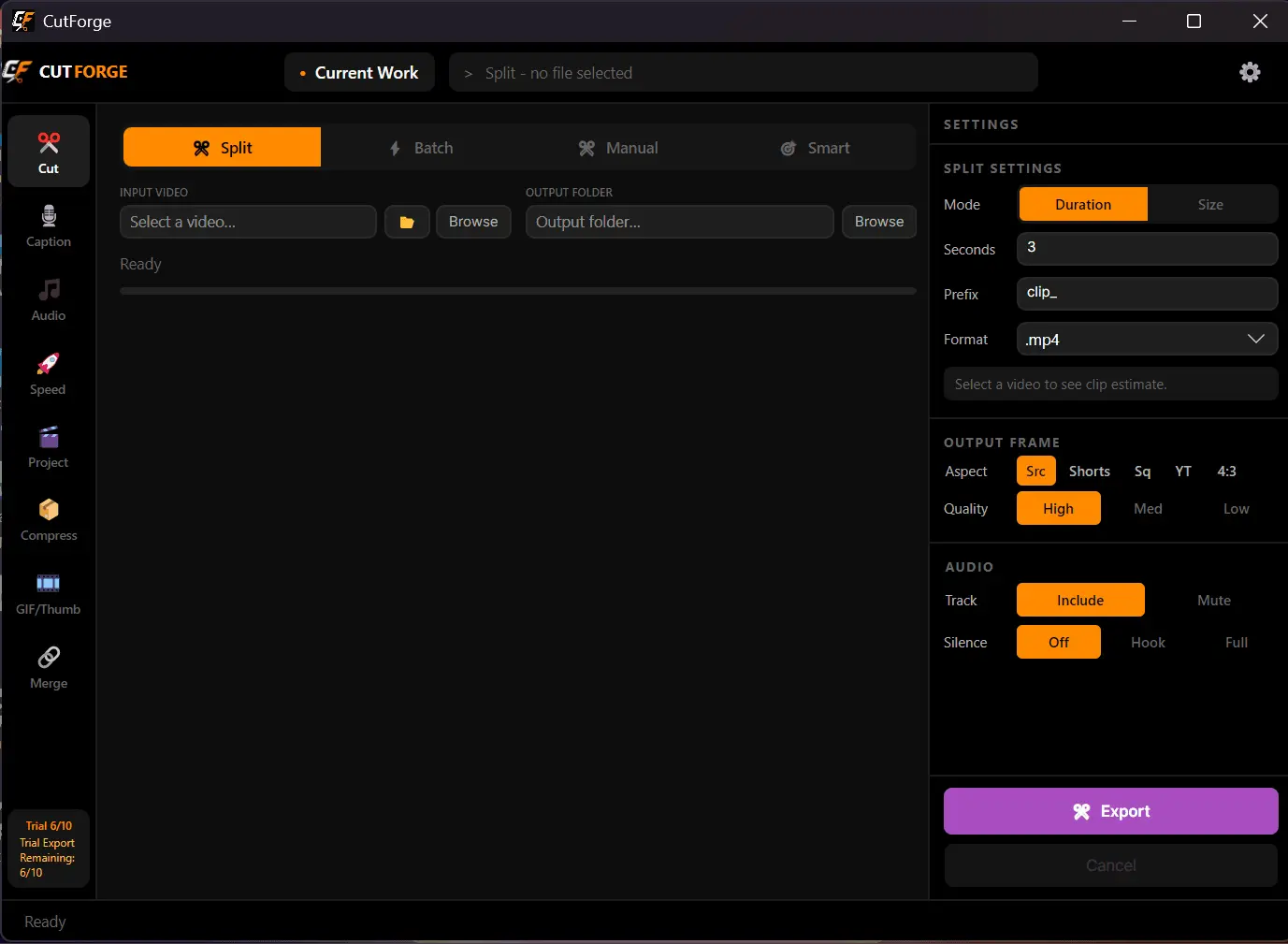Switch to the Manual tab
Viewport: 1288px width, 944px height.
pos(618,148)
